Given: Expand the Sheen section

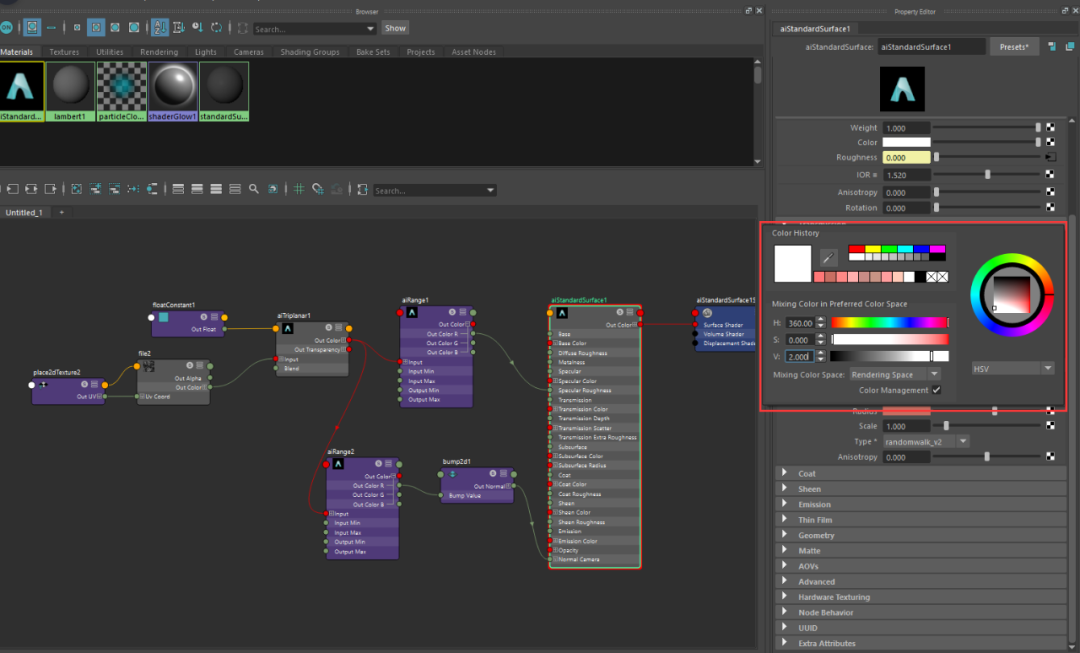Looking at the screenshot, I should (785, 488).
